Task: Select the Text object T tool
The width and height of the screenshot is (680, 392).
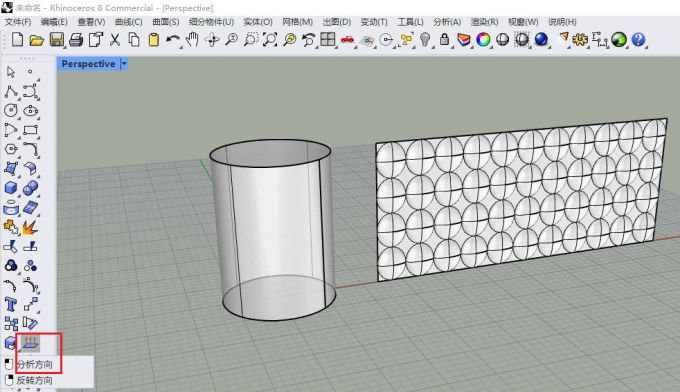Action: pos(11,304)
